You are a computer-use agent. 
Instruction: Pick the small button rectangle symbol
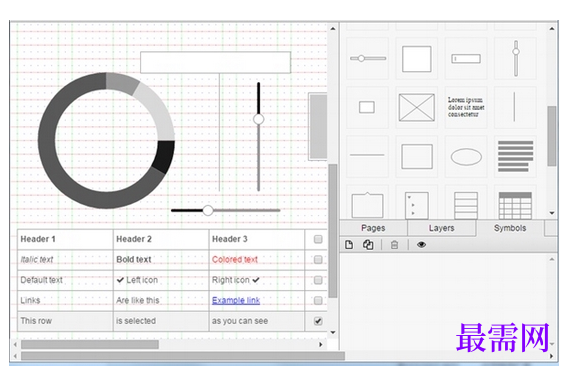click(x=368, y=107)
